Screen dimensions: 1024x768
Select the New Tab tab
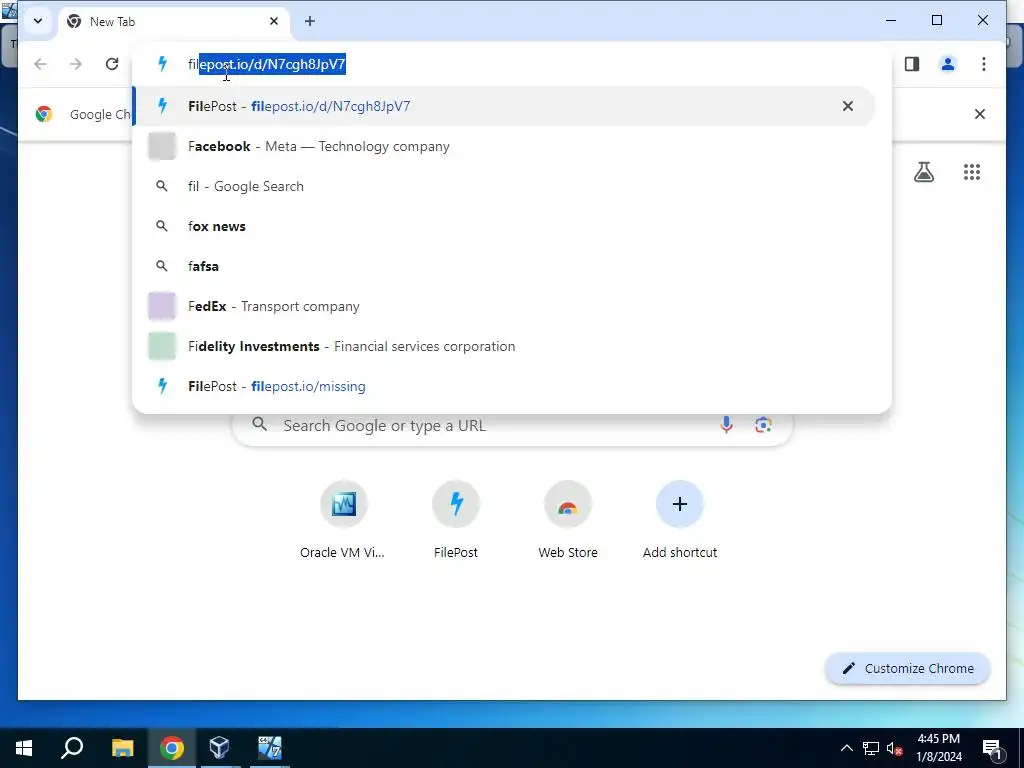(174, 22)
